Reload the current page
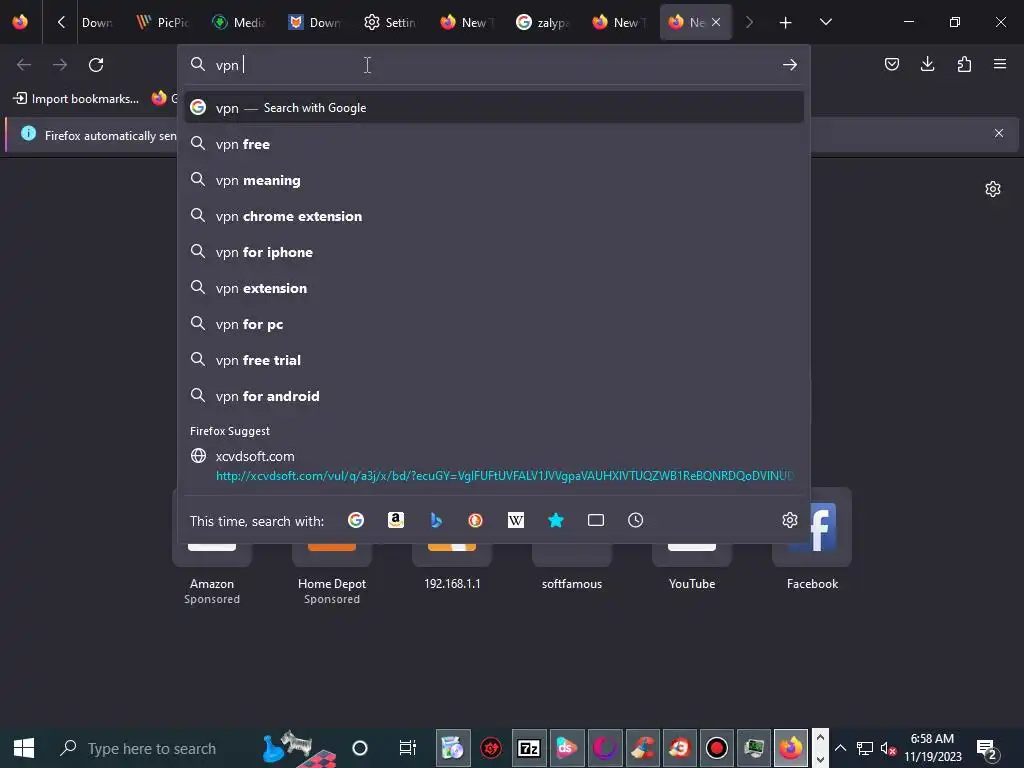Image resolution: width=1024 pixels, height=768 pixels. coord(96,65)
